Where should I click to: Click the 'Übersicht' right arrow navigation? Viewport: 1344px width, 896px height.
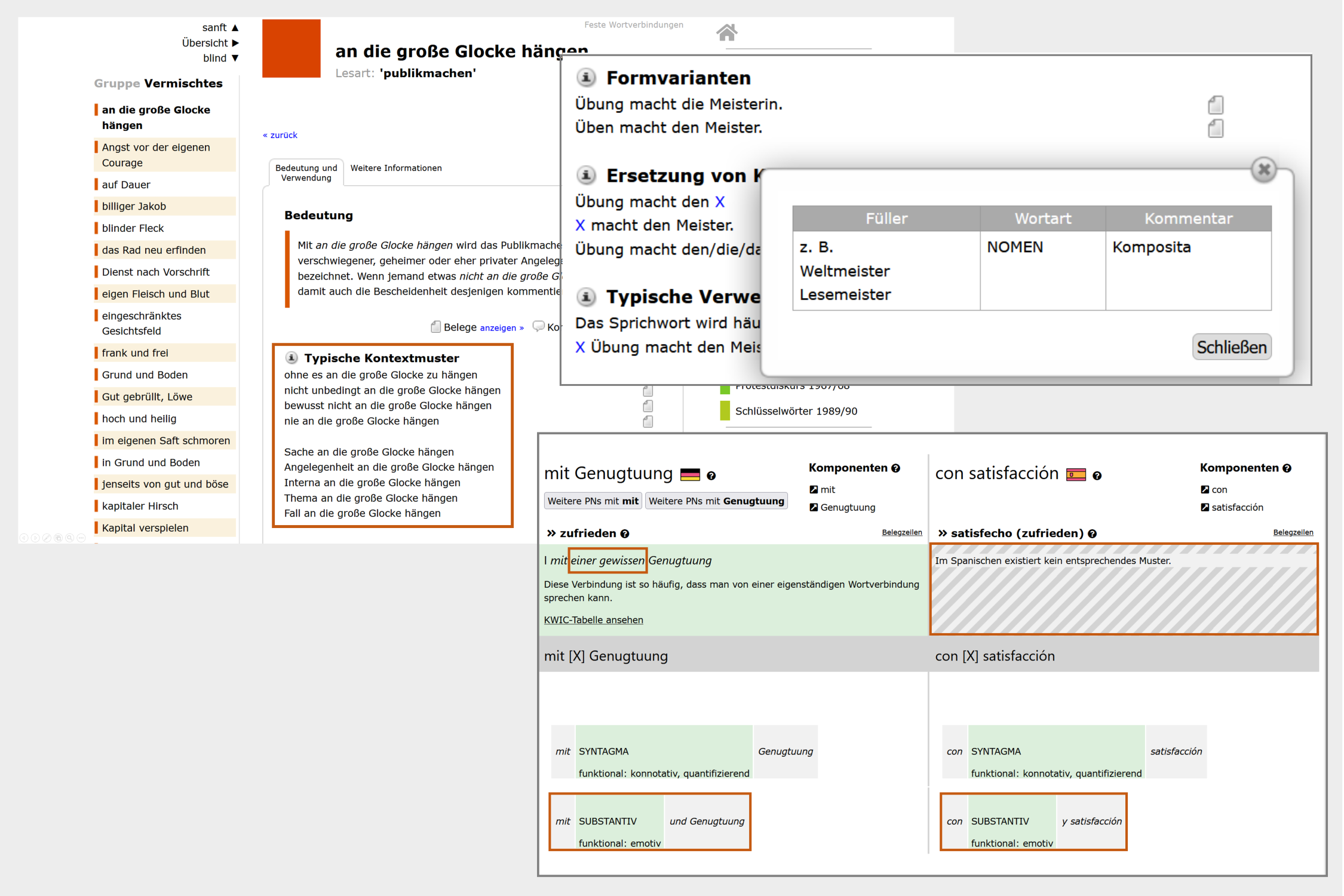click(x=235, y=43)
